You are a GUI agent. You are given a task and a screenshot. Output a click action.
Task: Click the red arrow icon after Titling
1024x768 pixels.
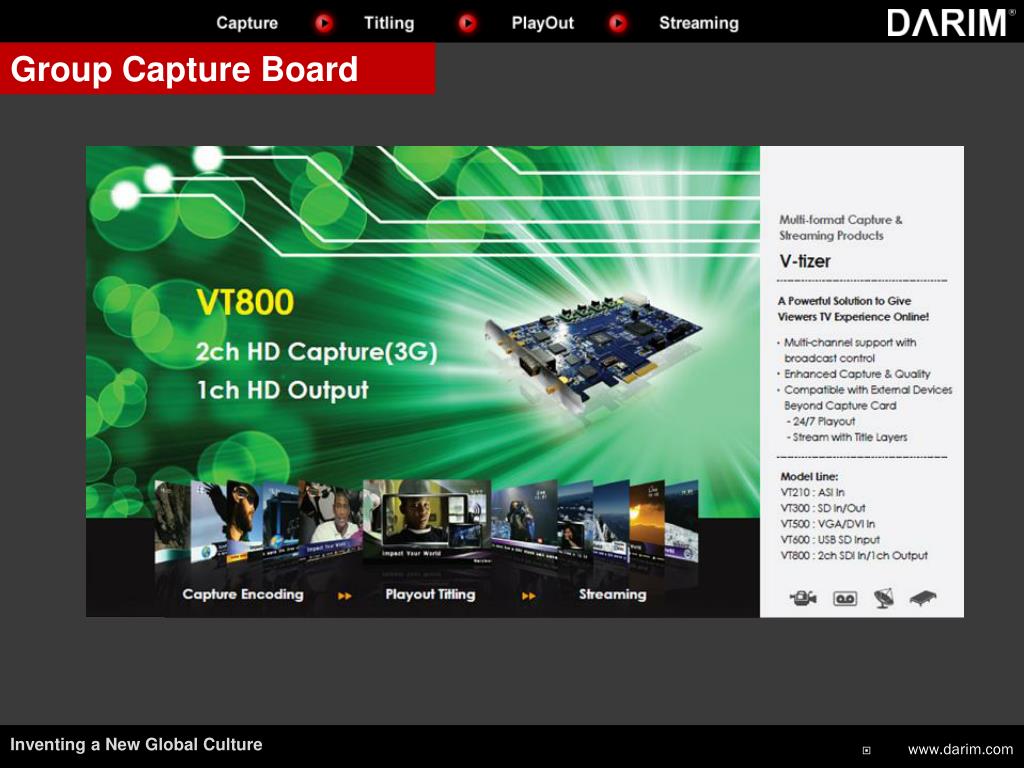coord(467,24)
